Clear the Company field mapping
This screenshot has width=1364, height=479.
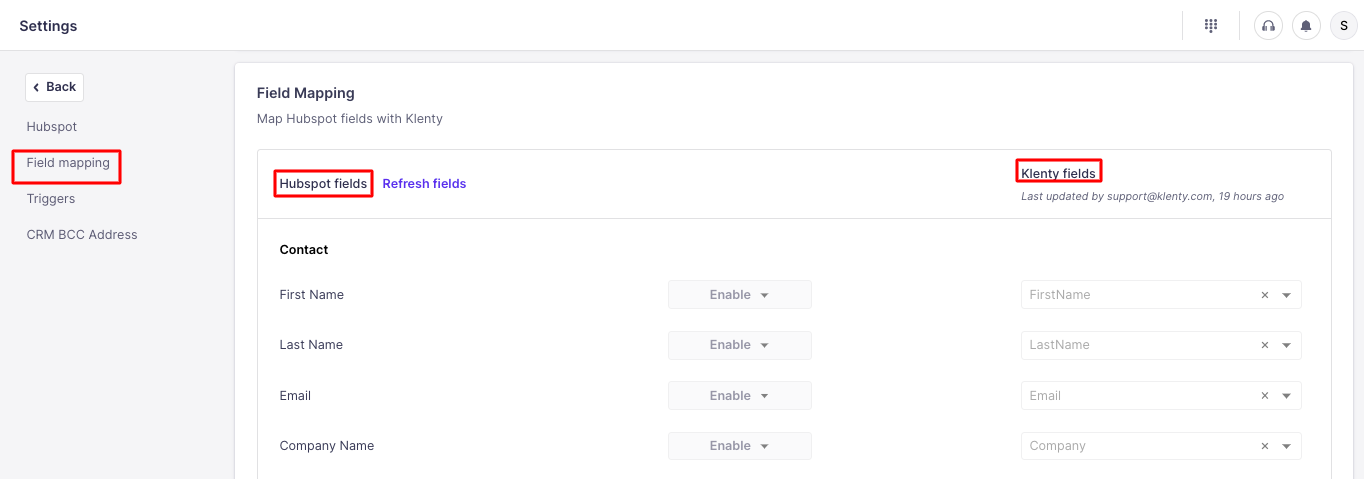tap(1264, 446)
